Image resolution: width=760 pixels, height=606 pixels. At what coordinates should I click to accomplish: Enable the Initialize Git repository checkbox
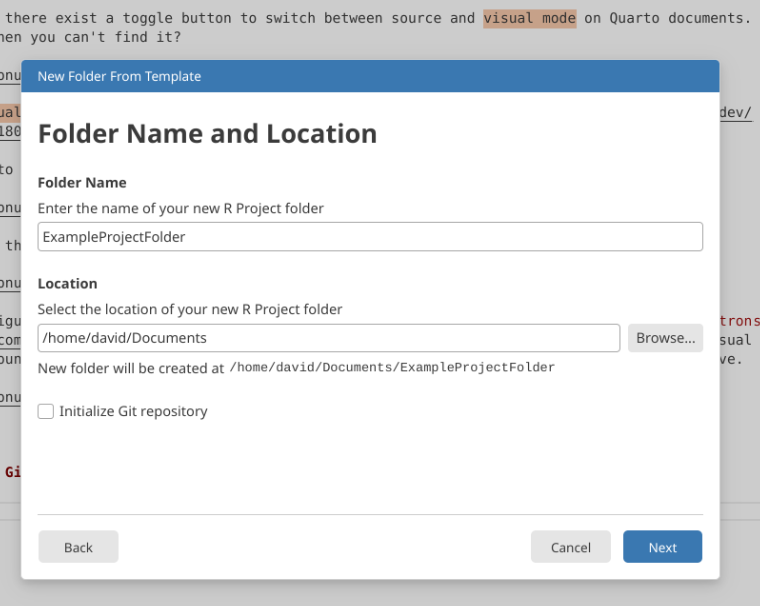pos(46,411)
